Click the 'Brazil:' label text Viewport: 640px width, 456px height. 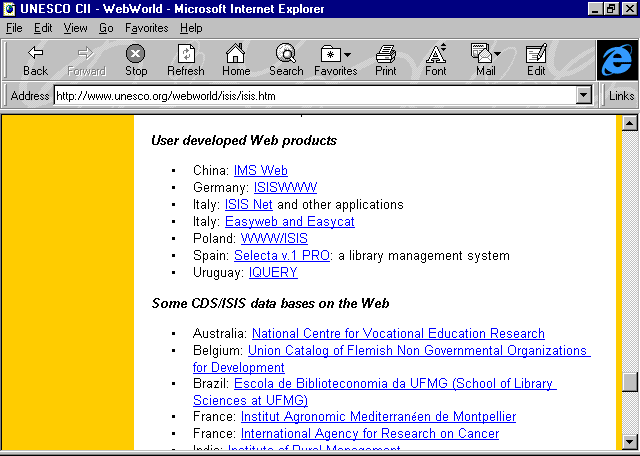point(211,383)
